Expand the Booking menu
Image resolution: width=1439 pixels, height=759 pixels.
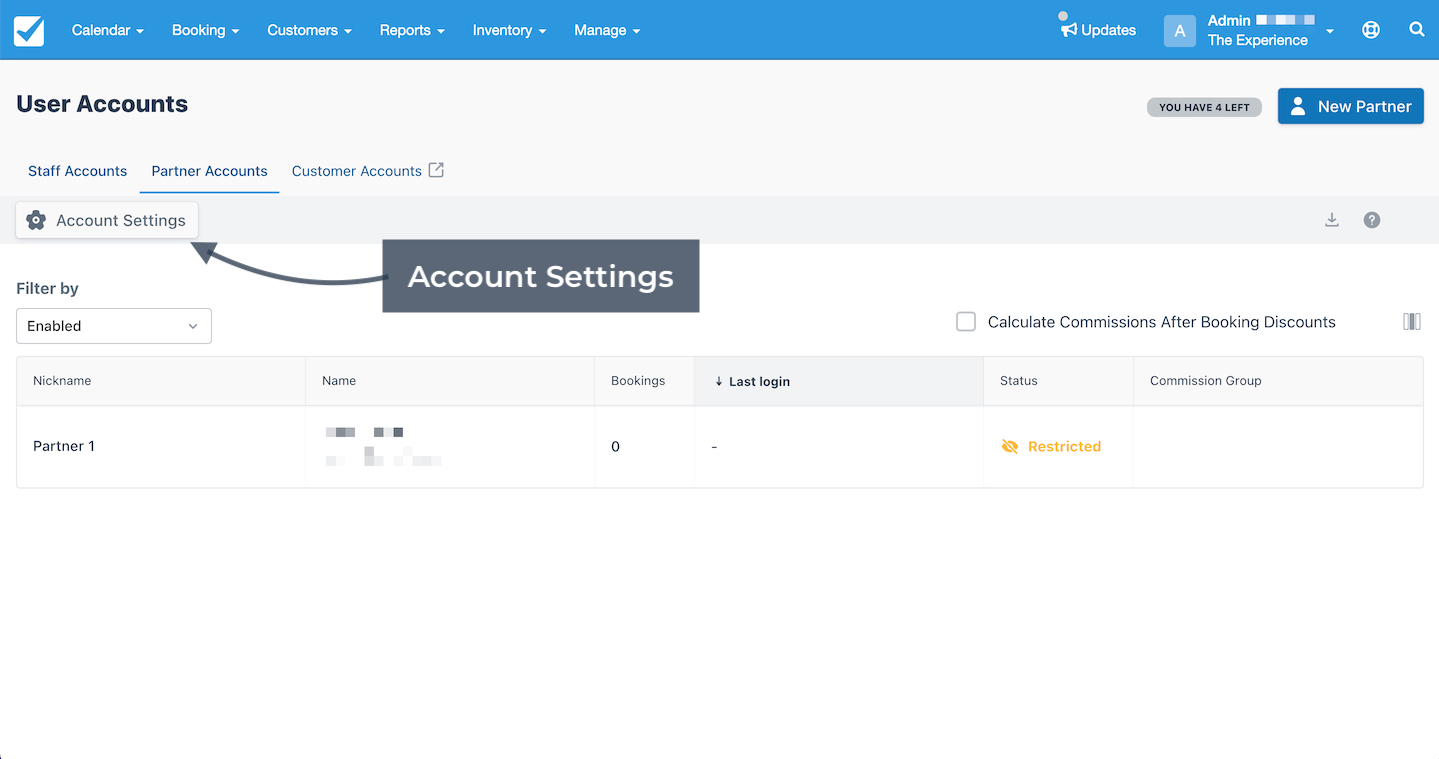coord(206,30)
